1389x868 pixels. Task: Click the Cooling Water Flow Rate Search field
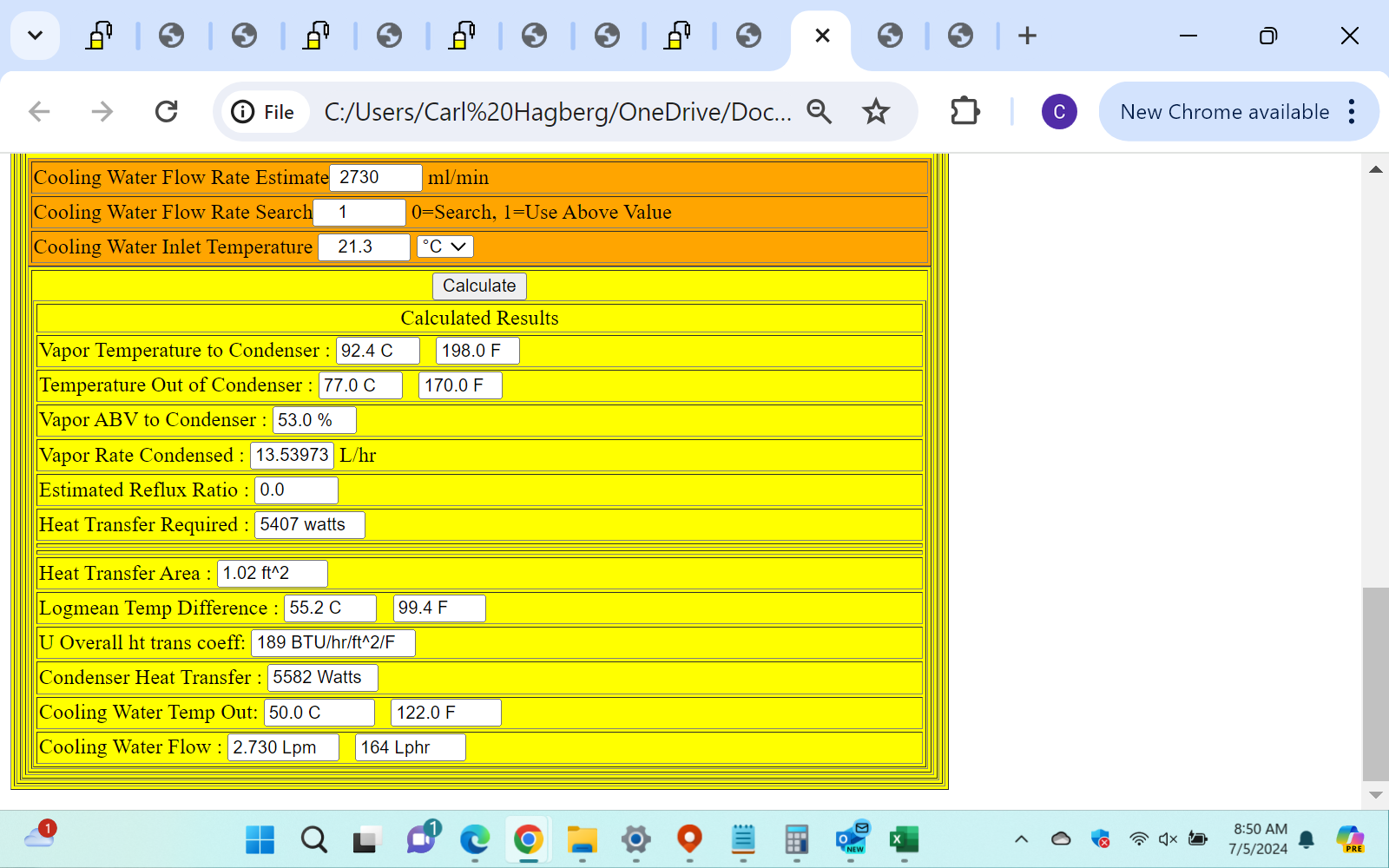point(359,212)
